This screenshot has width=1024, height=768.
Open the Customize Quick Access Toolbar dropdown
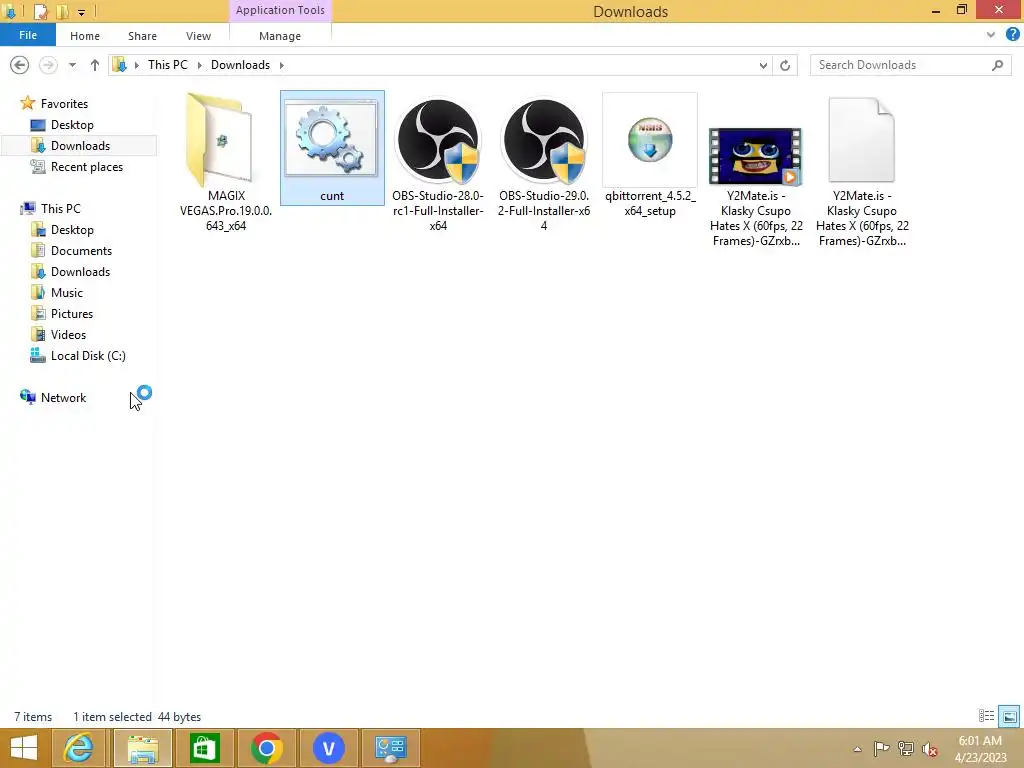click(x=82, y=12)
